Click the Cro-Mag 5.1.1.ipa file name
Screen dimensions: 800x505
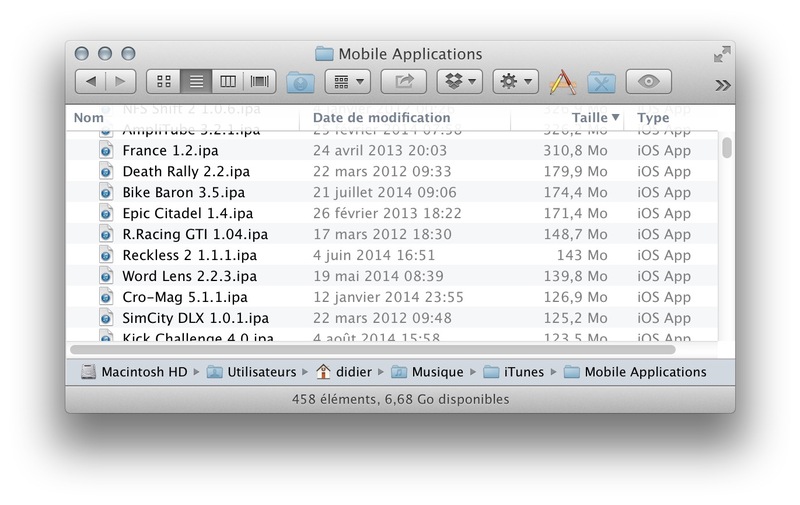pyautogui.click(x=185, y=297)
